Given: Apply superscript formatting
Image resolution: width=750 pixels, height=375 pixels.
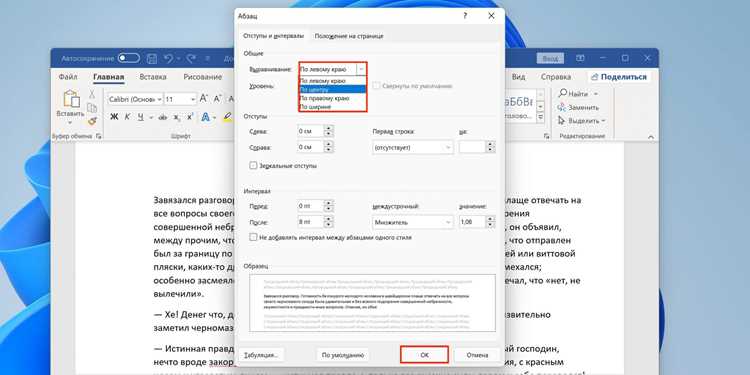Looking at the screenshot, I should click(x=190, y=117).
